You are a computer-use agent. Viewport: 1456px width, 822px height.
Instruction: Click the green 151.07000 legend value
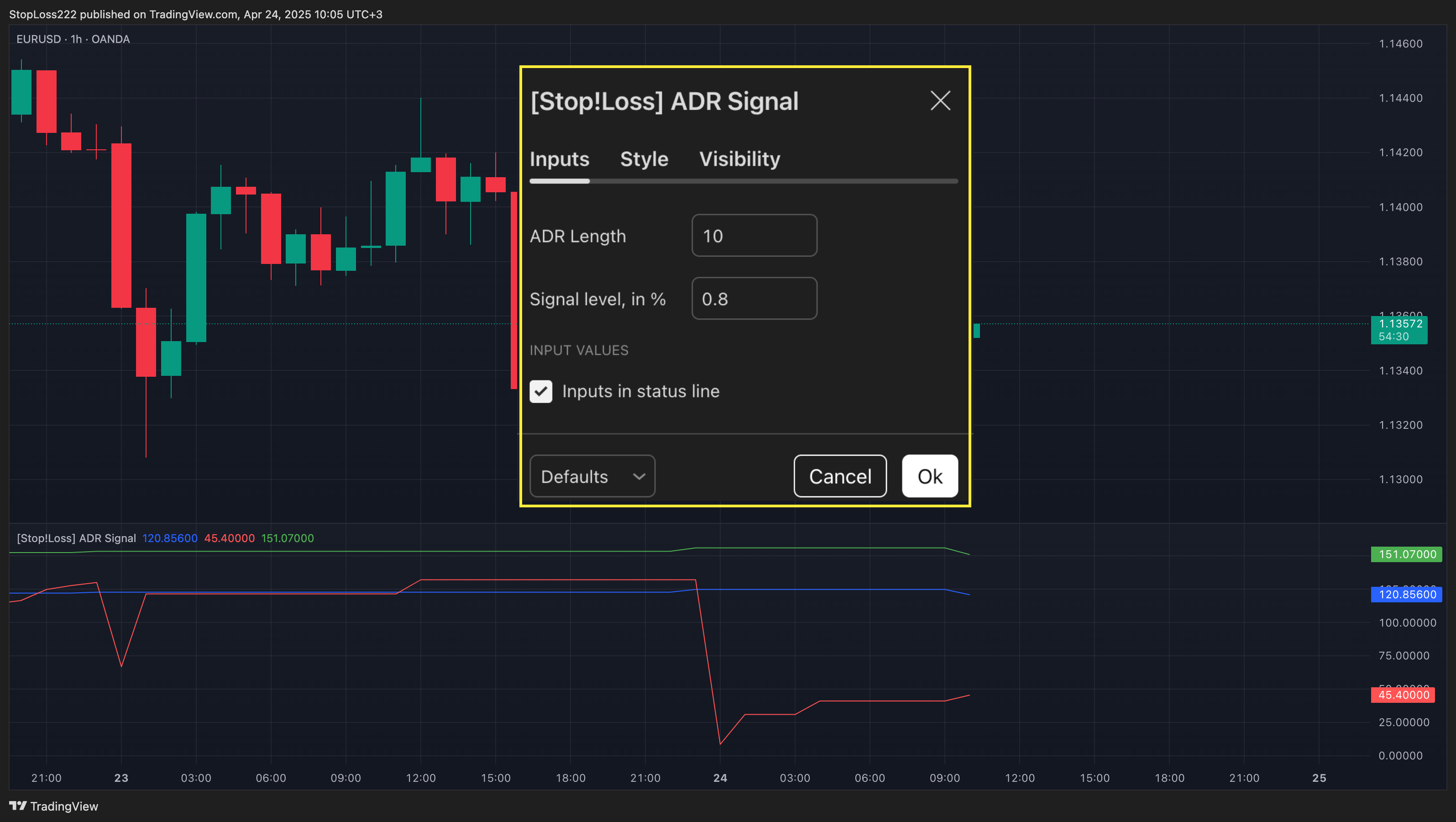tap(288, 538)
